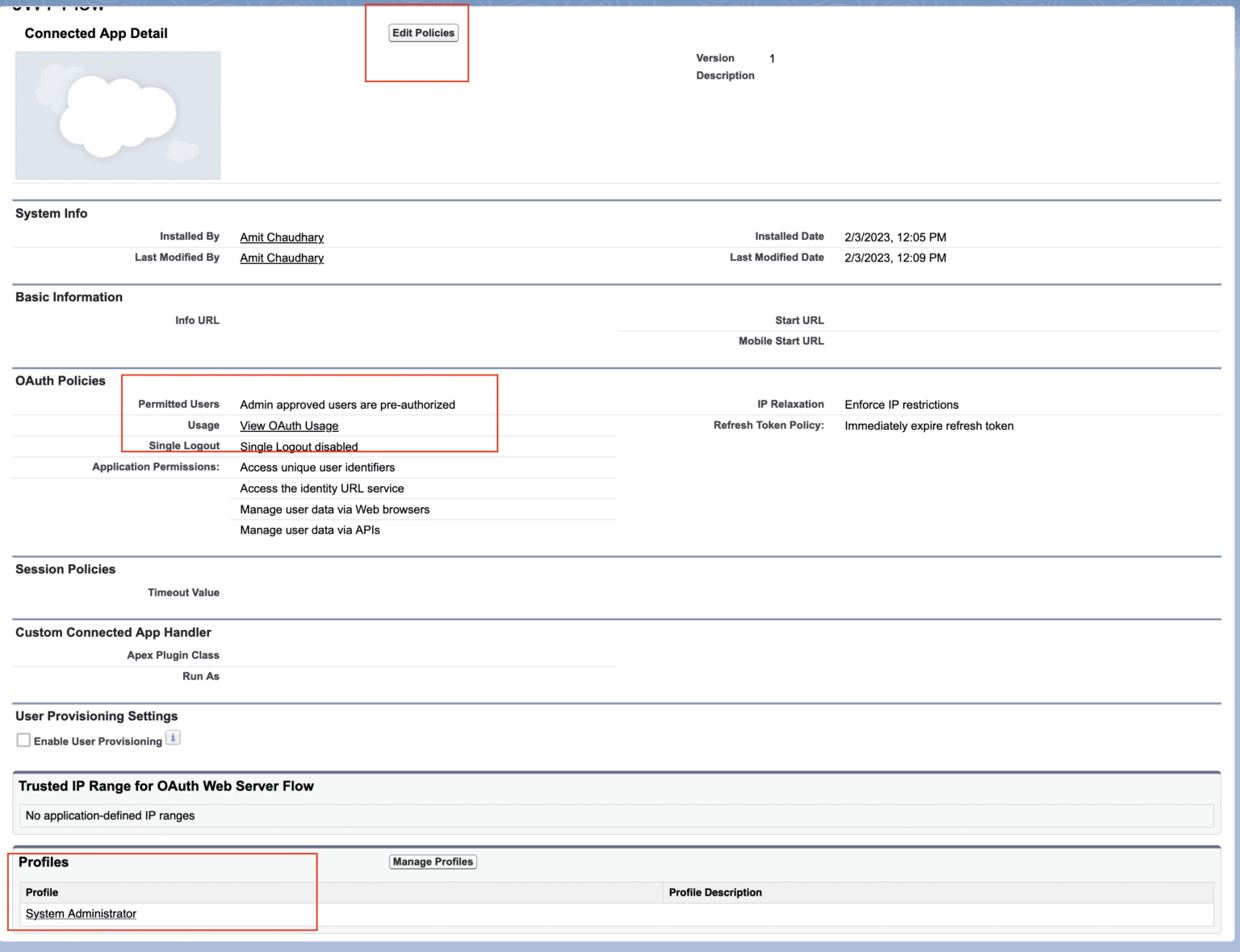Click the Refresh Token Policy value
This screenshot has height=952, width=1240.
[x=929, y=426]
